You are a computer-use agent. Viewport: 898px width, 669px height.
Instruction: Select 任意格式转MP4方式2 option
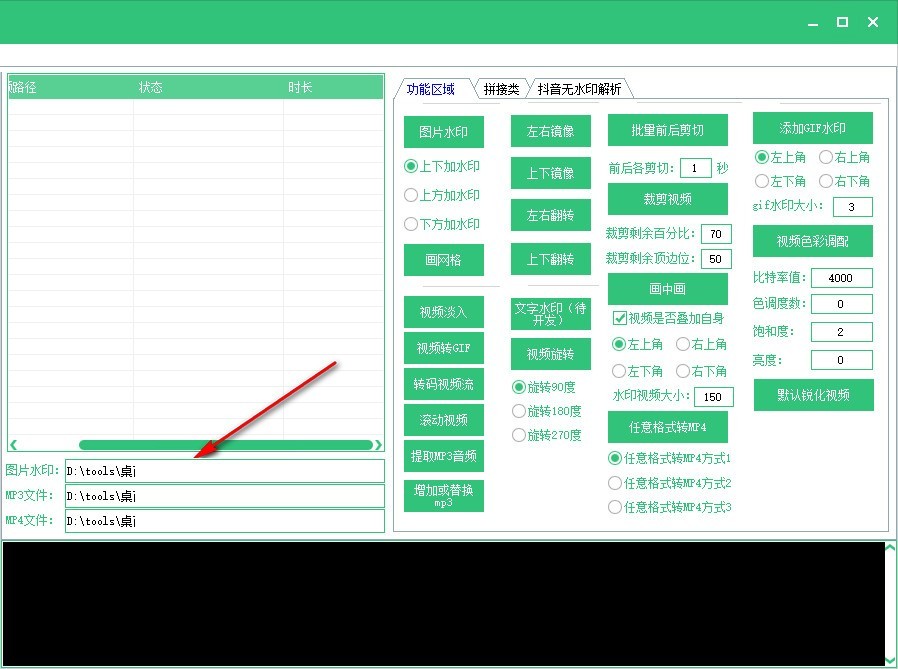[669, 483]
